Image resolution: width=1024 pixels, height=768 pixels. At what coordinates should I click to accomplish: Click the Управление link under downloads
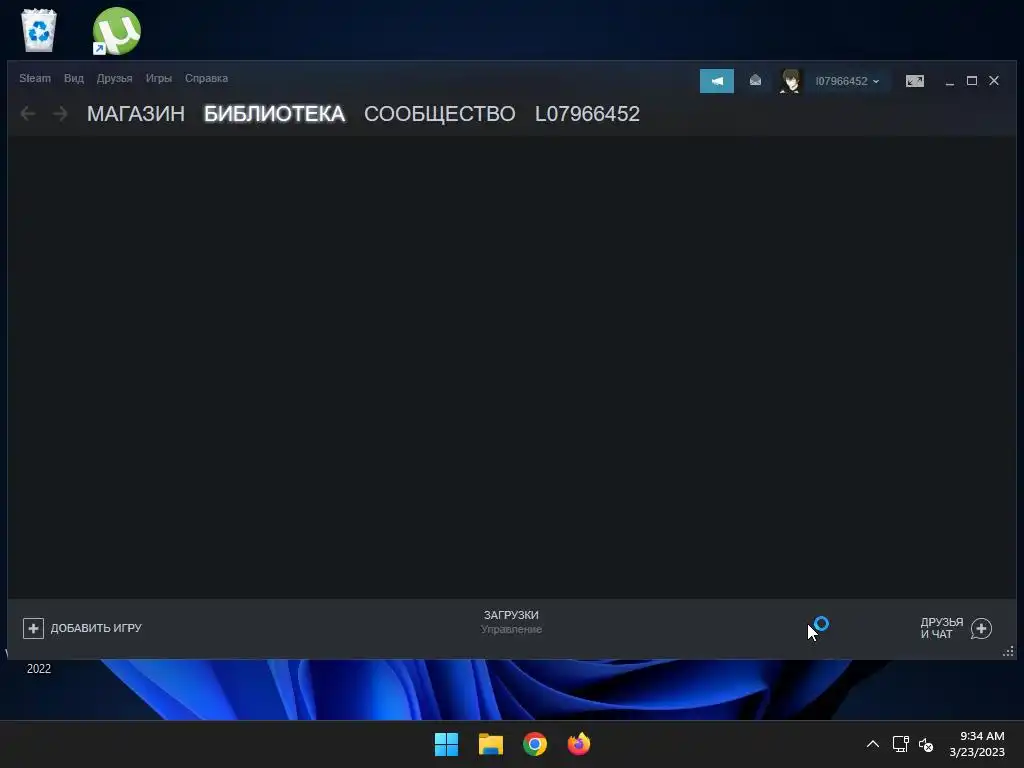511,630
